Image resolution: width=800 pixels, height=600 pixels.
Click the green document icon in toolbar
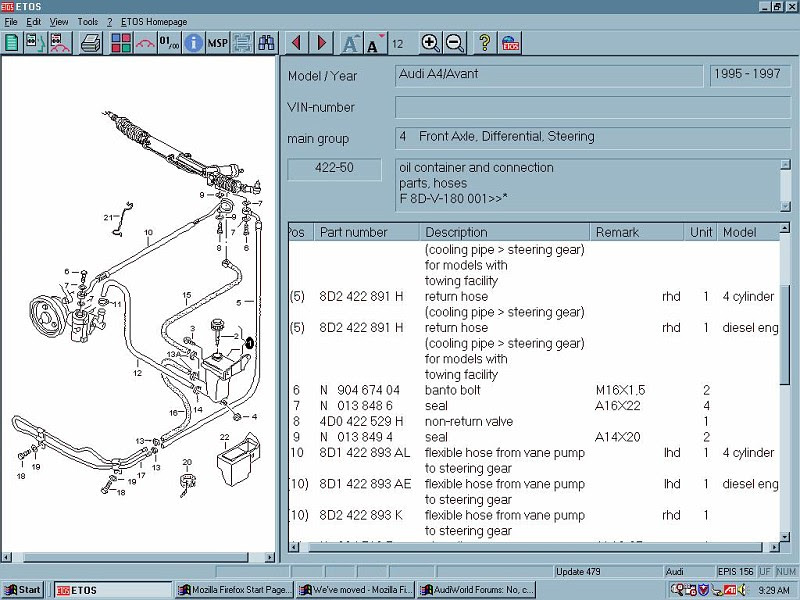[x=12, y=43]
